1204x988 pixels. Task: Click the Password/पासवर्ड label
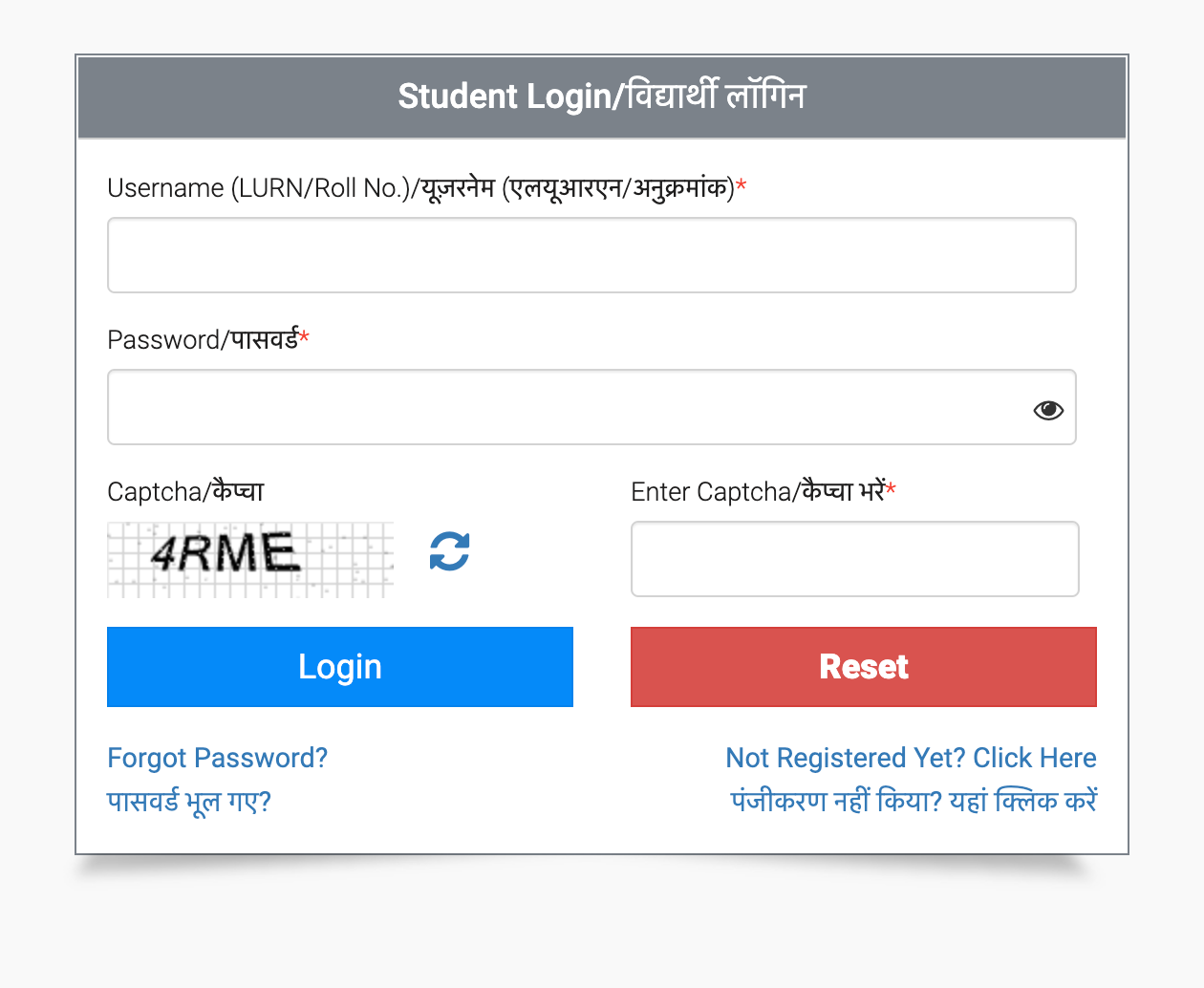pos(203,340)
